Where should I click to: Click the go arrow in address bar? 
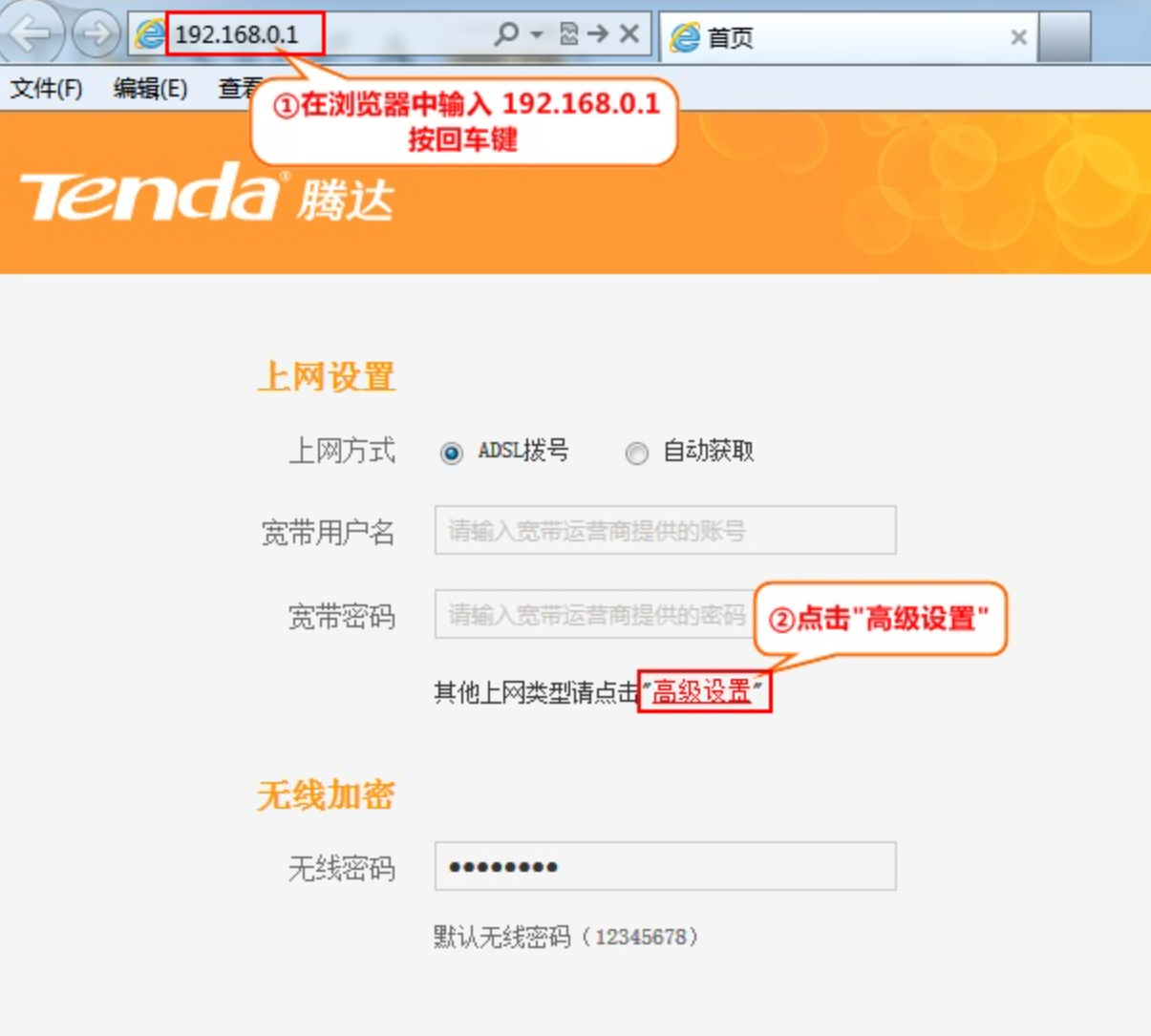click(x=598, y=34)
